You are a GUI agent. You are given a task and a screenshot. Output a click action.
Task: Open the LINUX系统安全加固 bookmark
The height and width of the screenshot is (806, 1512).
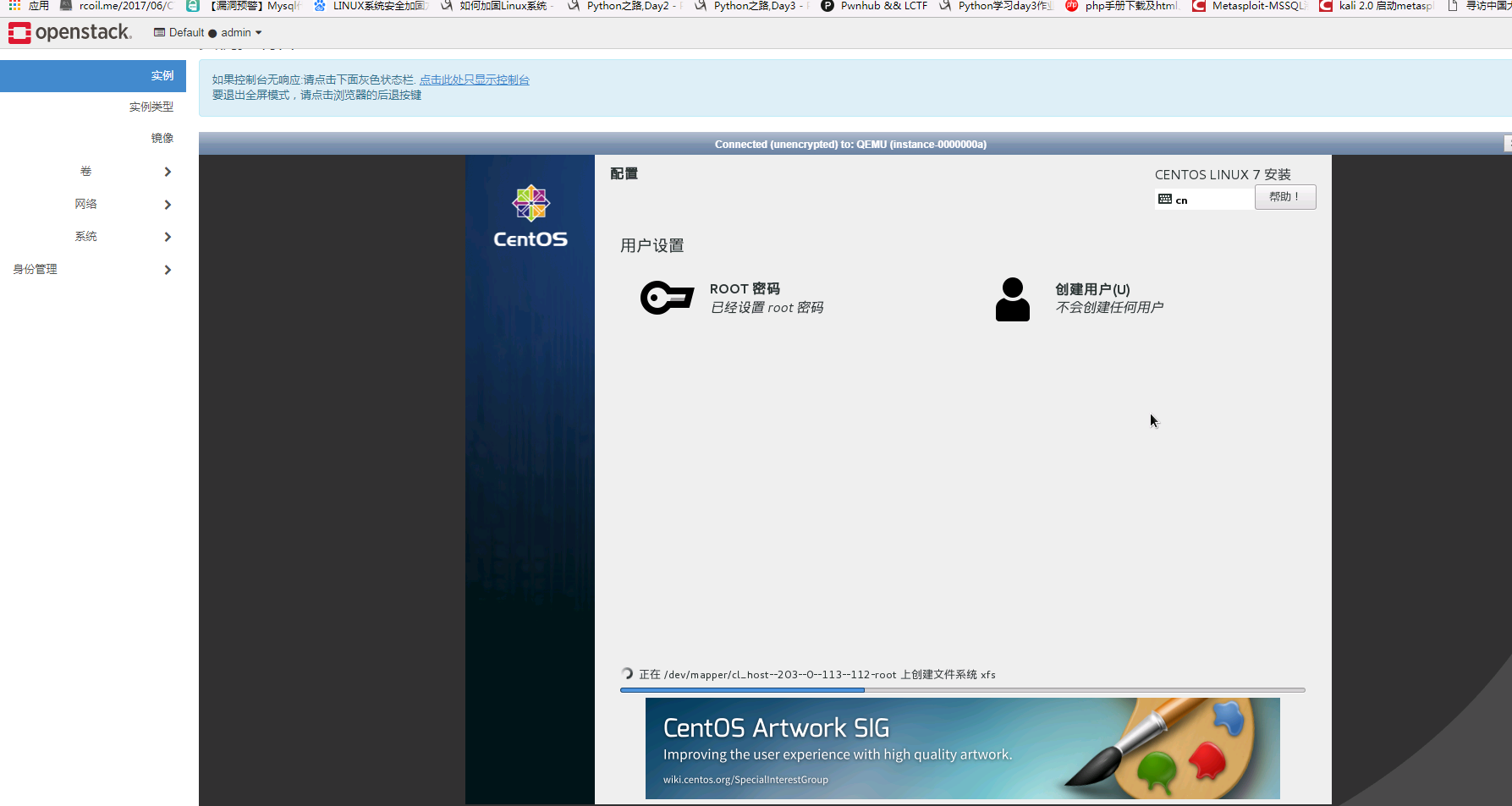pyautogui.click(x=371, y=6)
